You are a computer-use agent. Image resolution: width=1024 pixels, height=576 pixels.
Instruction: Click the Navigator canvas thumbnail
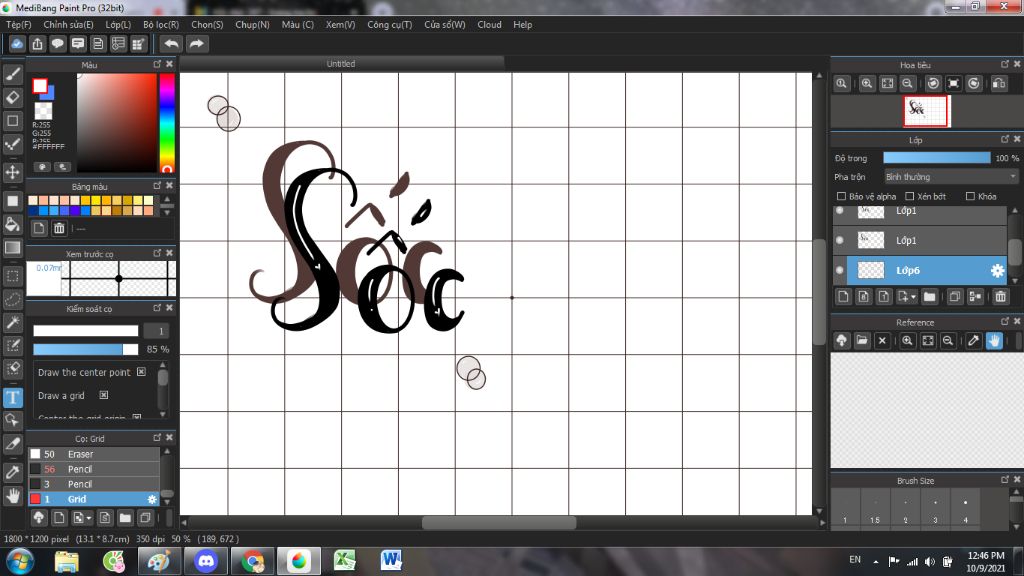click(x=926, y=111)
